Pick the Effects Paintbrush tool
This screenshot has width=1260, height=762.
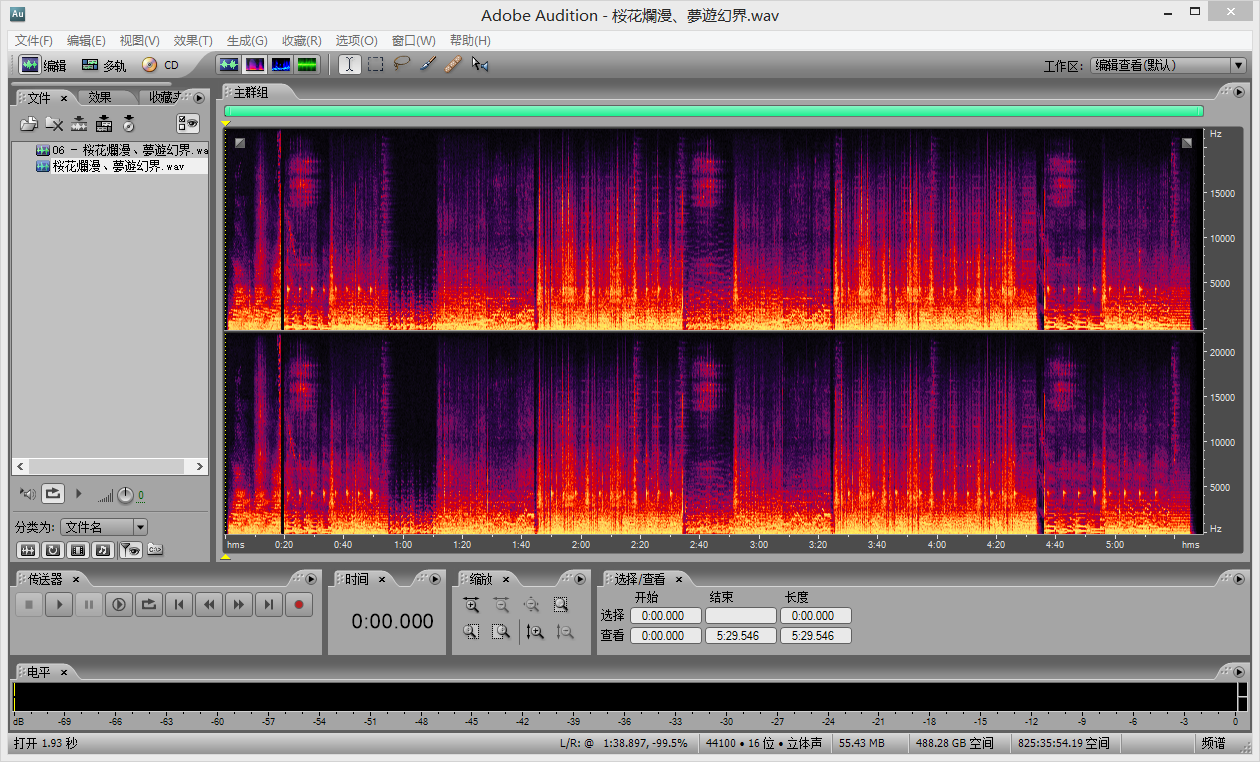(427, 65)
